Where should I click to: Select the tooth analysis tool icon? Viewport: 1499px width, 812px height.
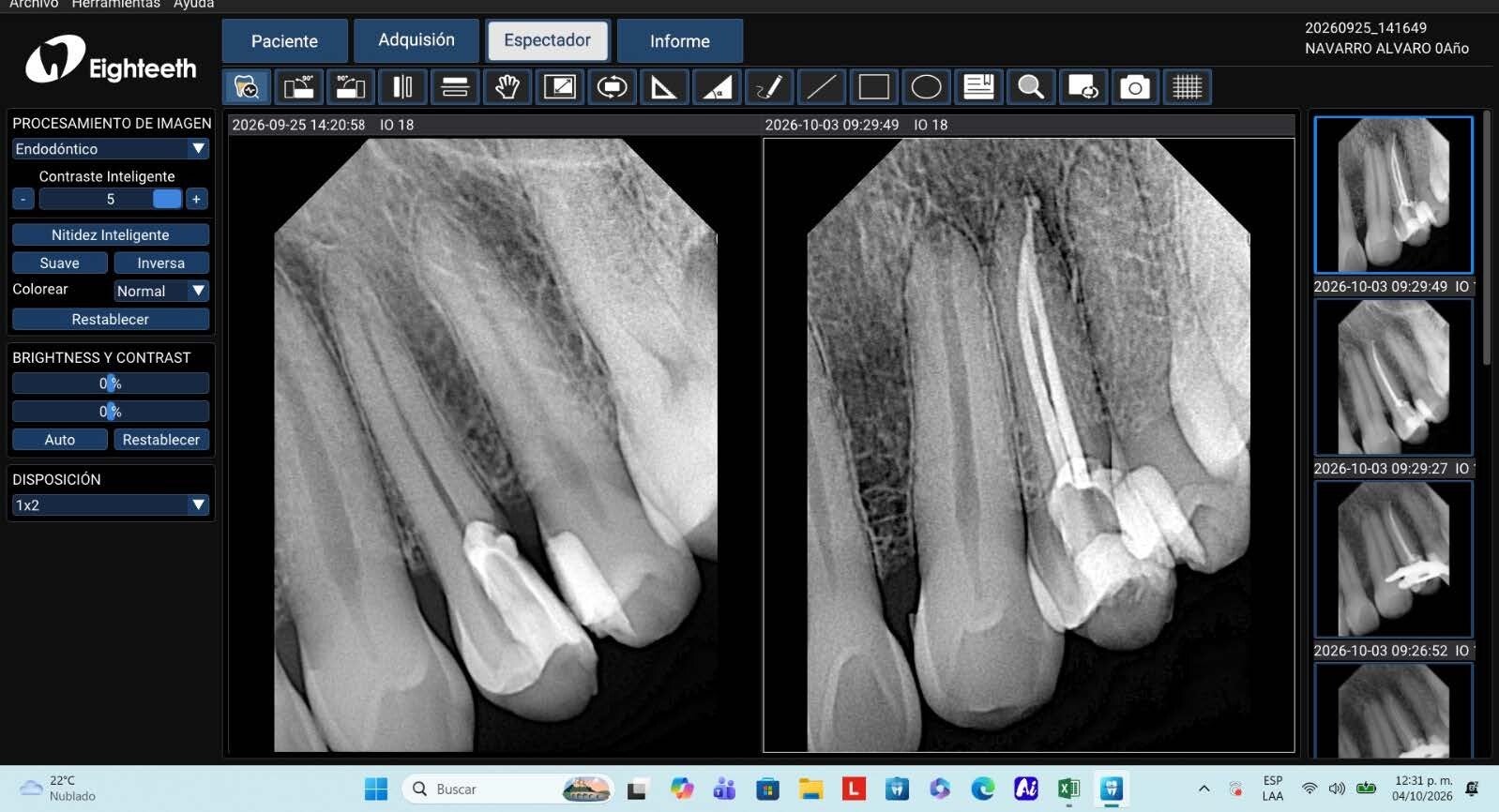(247, 87)
